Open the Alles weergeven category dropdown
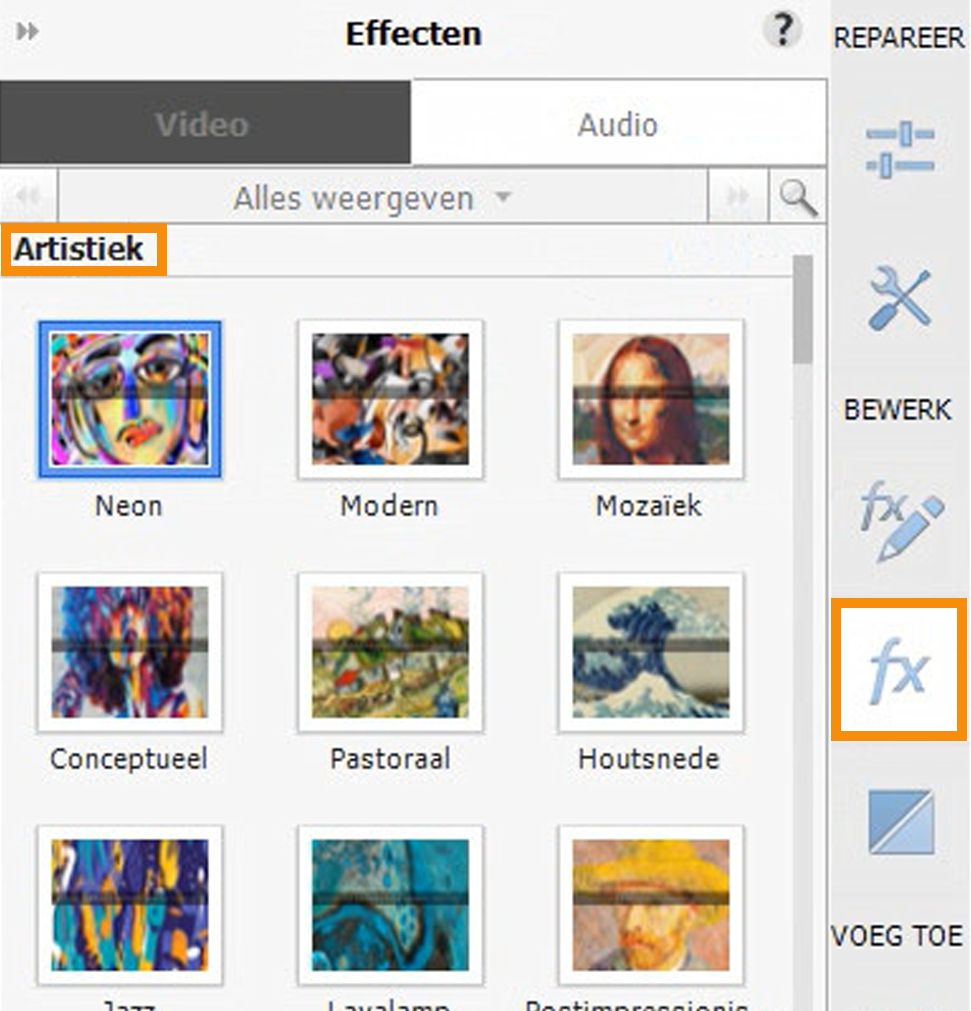Image resolution: width=971 pixels, height=1011 pixels. tap(383, 197)
